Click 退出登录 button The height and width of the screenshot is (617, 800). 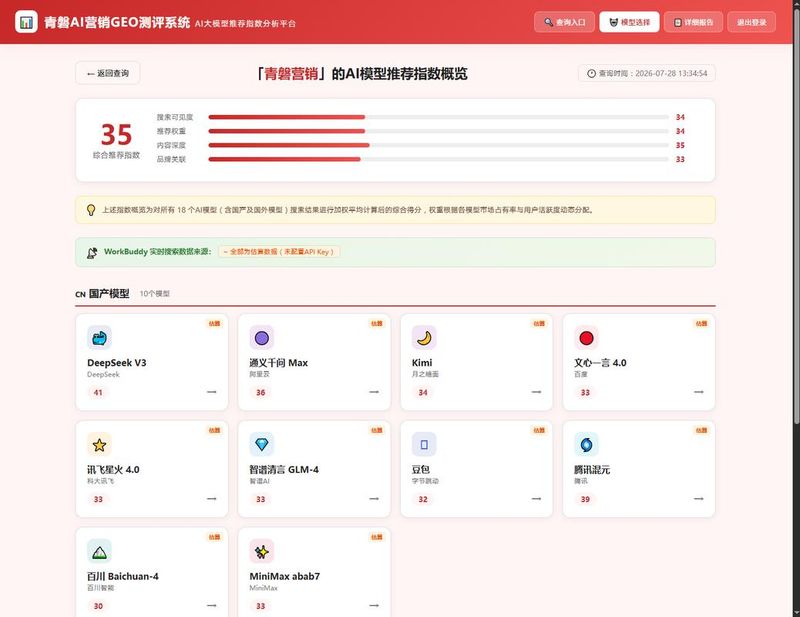pyautogui.click(x=752, y=22)
